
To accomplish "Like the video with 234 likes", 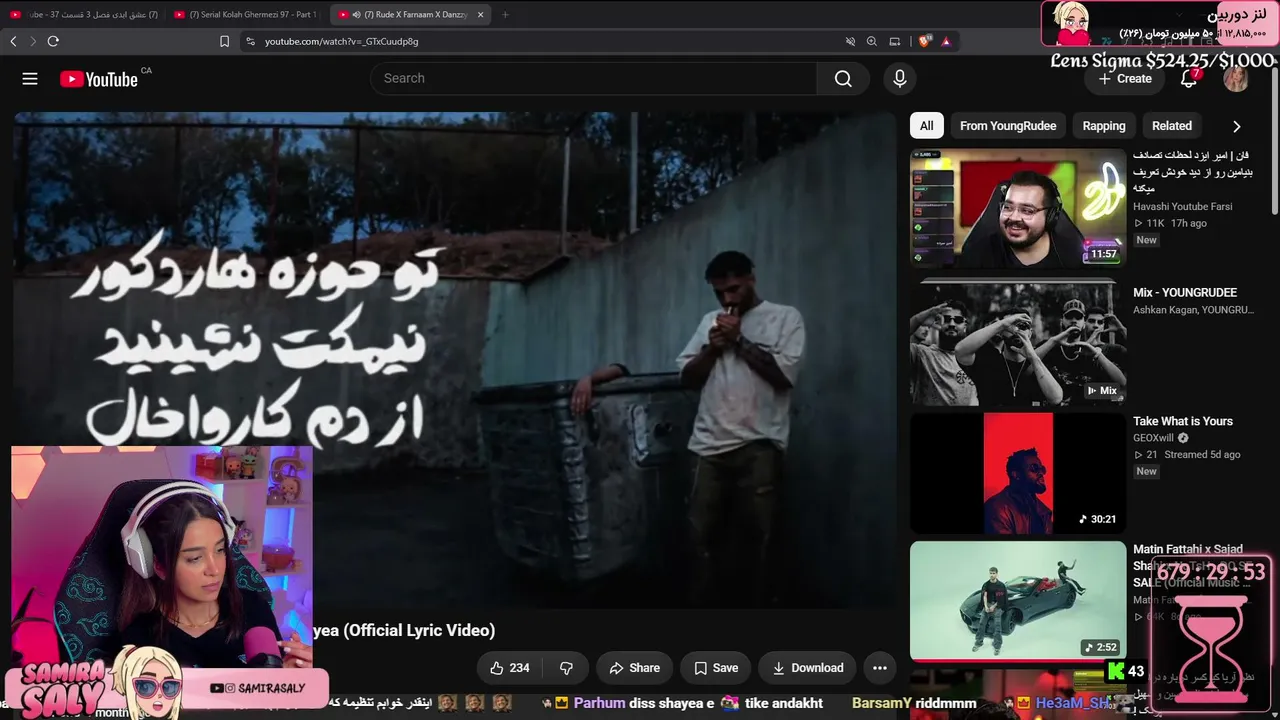I will (510, 668).
